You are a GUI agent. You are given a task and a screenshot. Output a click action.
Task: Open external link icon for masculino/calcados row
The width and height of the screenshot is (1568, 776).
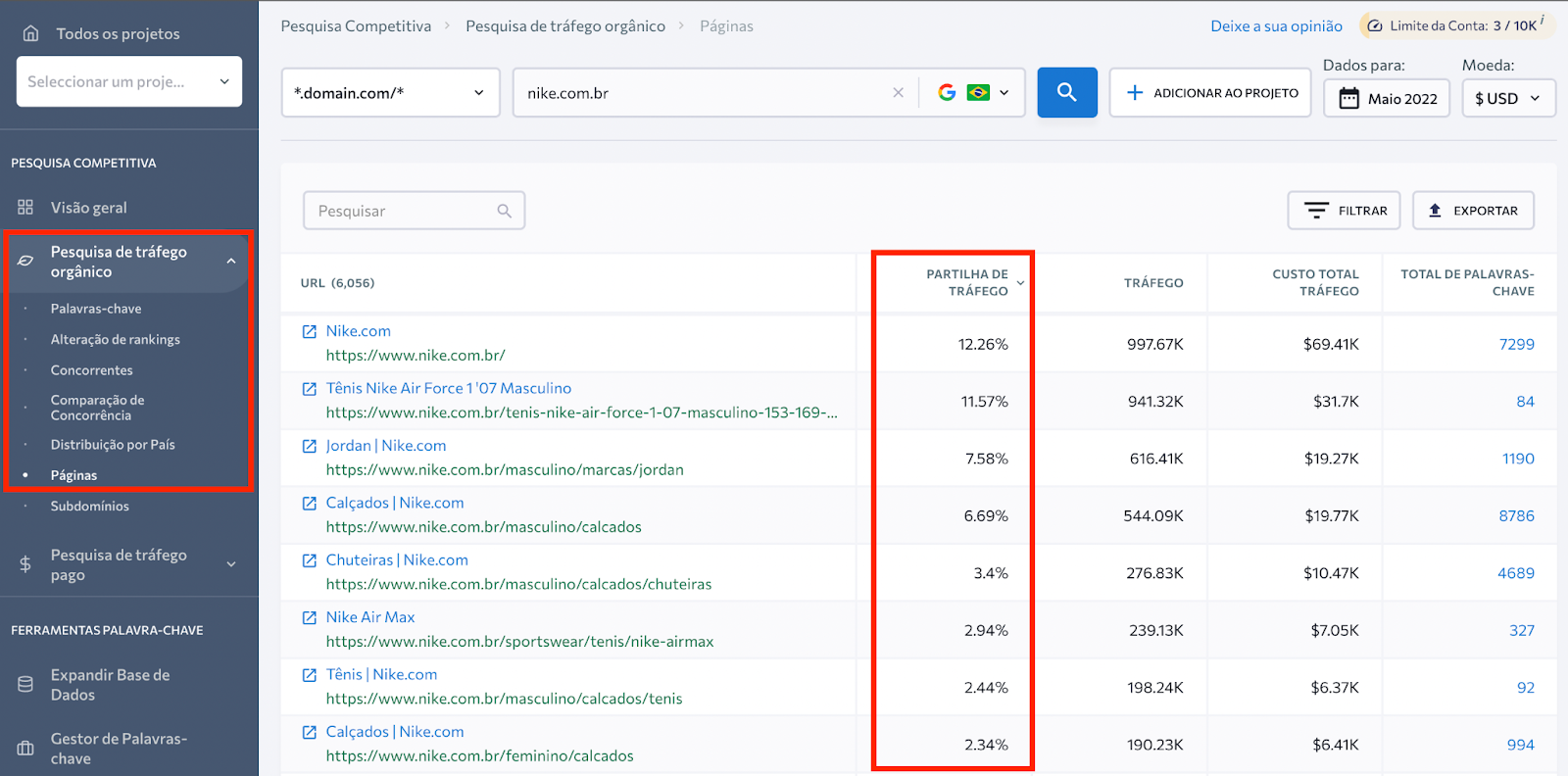pos(310,504)
